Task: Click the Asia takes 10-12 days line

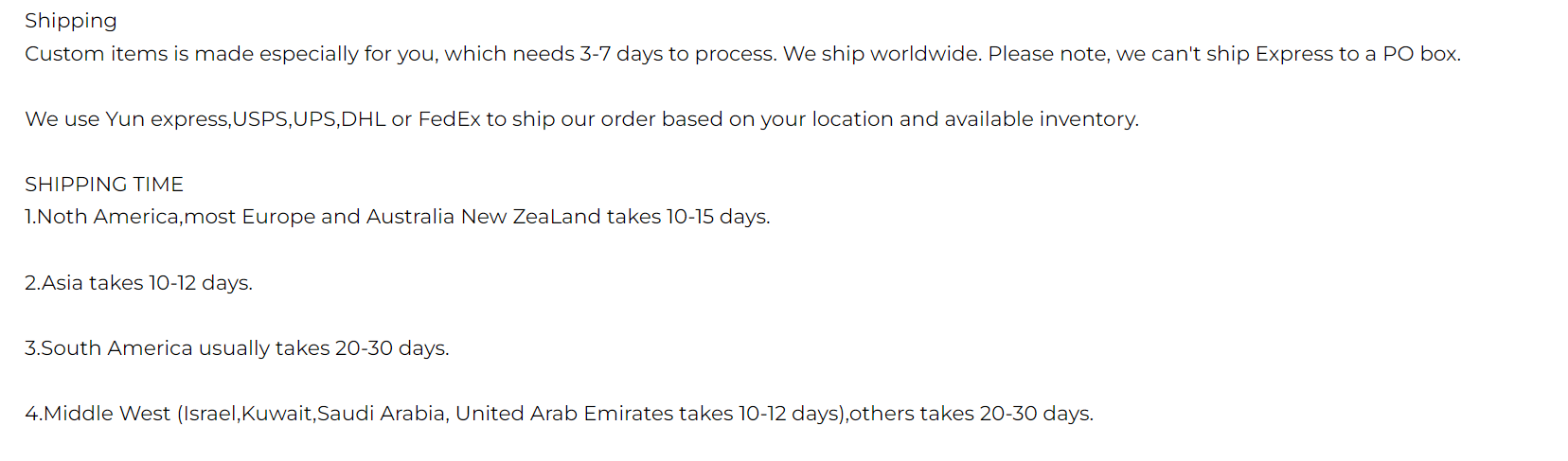Action: point(138,283)
